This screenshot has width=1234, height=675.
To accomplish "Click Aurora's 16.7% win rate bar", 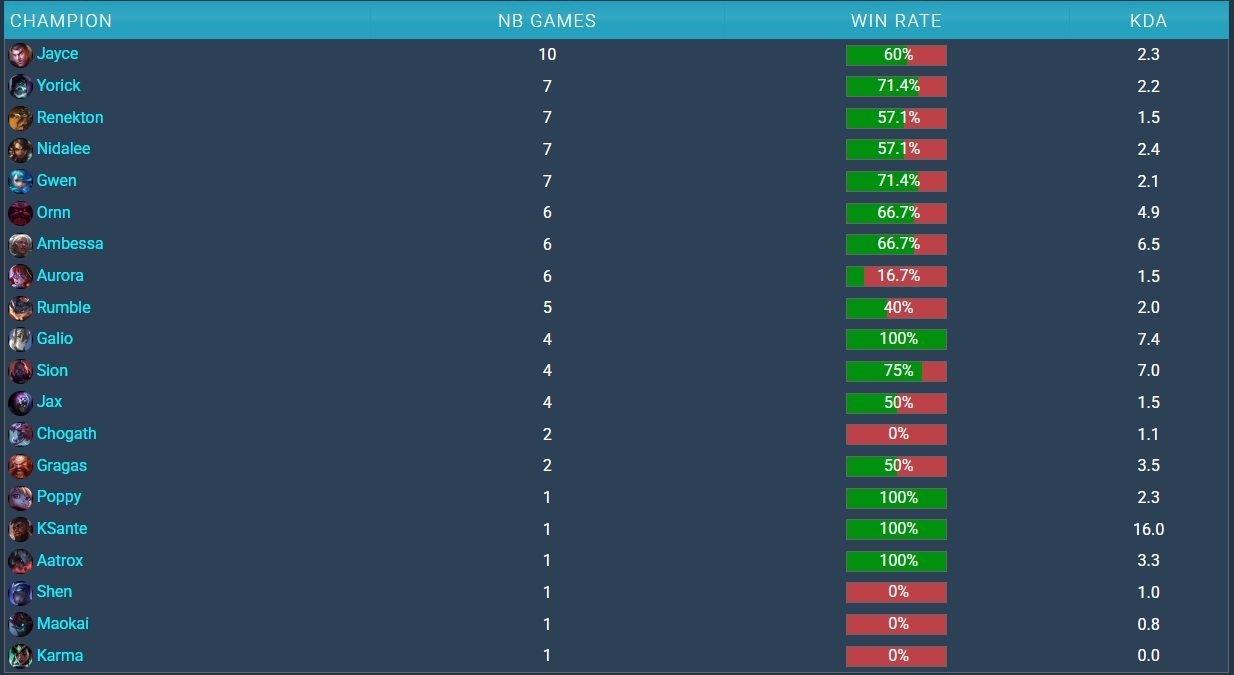I will pyautogui.click(x=896, y=276).
